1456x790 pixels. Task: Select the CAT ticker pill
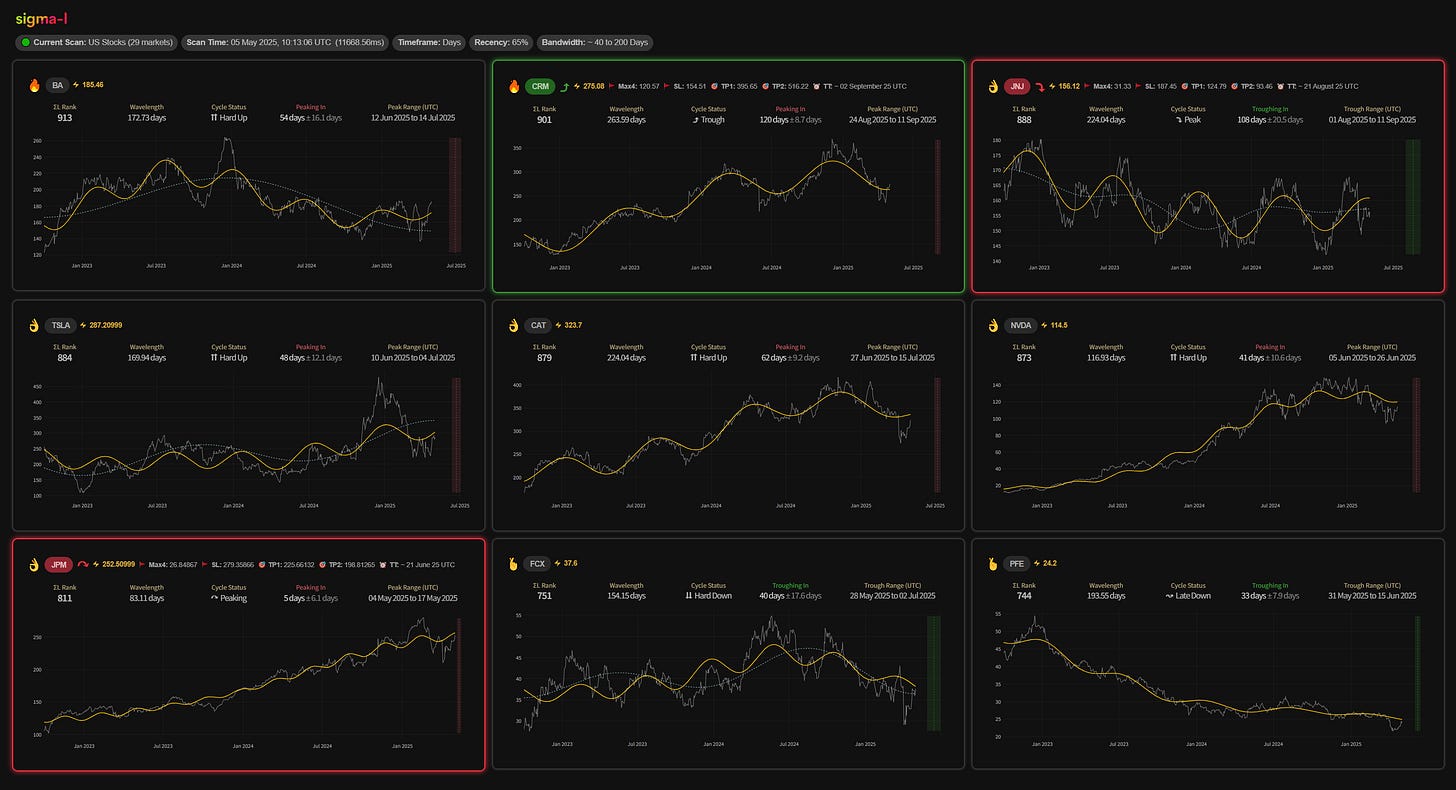click(539, 325)
